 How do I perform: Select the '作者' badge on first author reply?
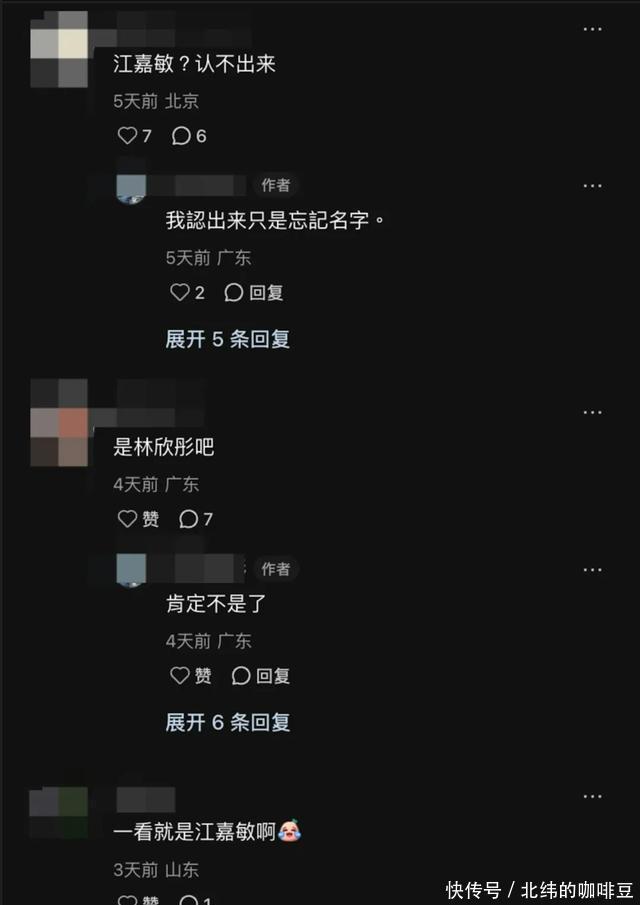coord(275,185)
